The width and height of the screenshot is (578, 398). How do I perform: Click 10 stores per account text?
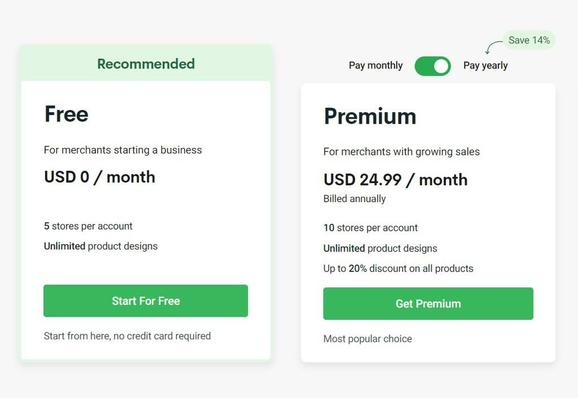coord(370,228)
